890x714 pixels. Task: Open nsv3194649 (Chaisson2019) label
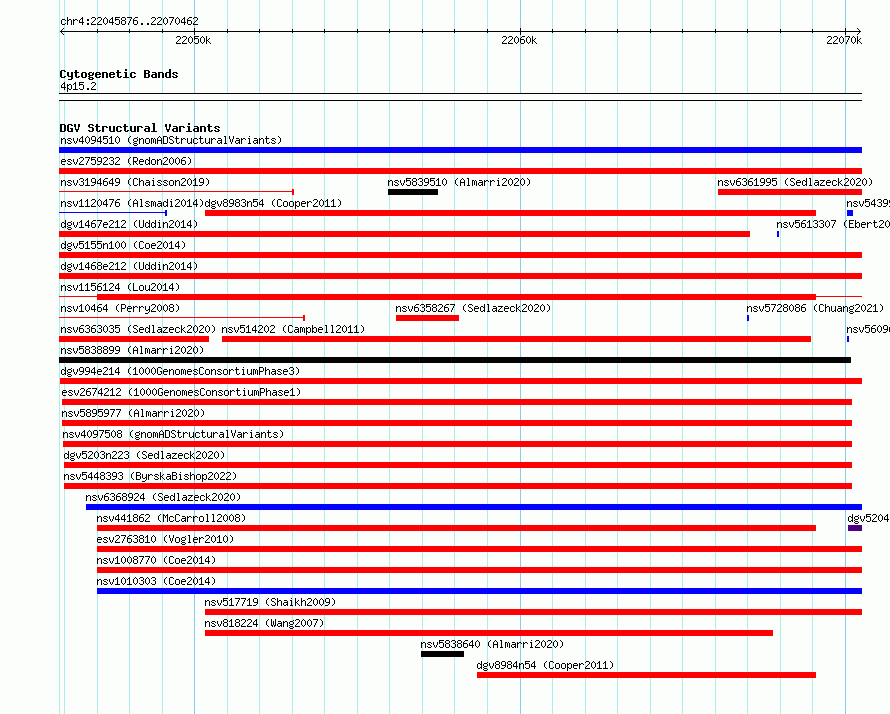pyautogui.click(x=135, y=182)
